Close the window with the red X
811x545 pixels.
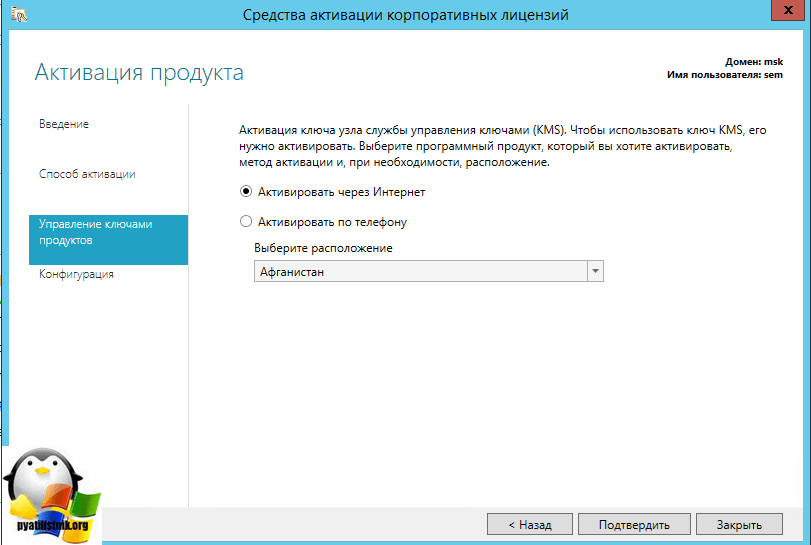coord(788,10)
